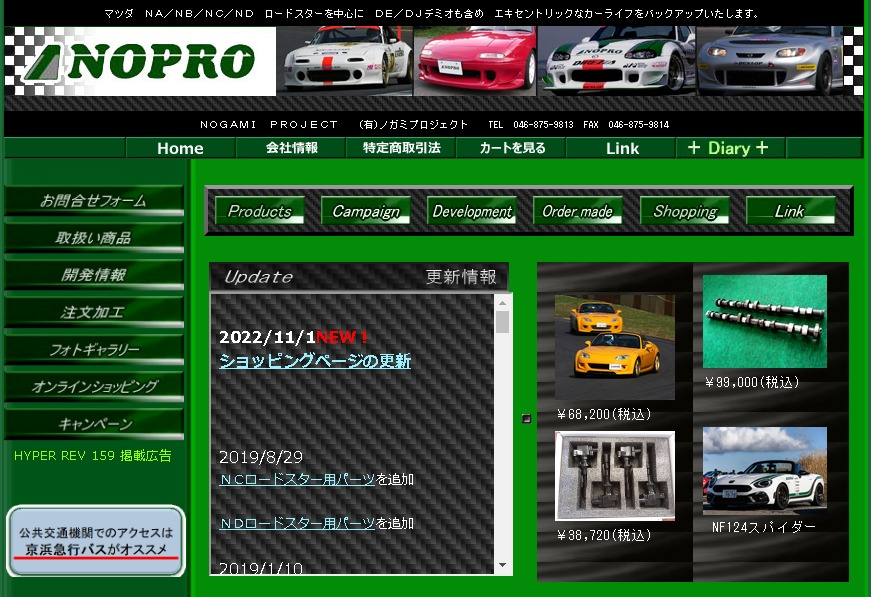The width and height of the screenshot is (871, 597).
Task: Open the ignition coils product thumbnail
Action: point(615,476)
